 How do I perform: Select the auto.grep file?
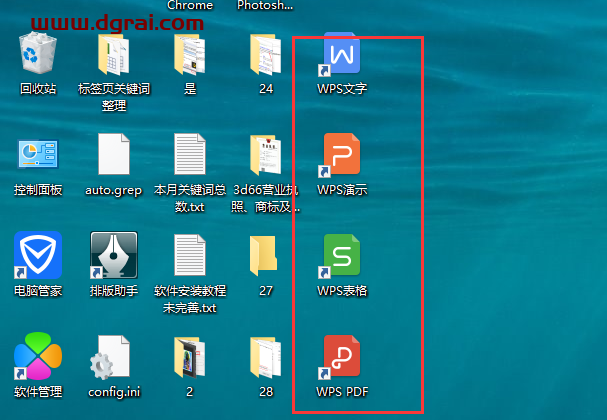click(114, 154)
